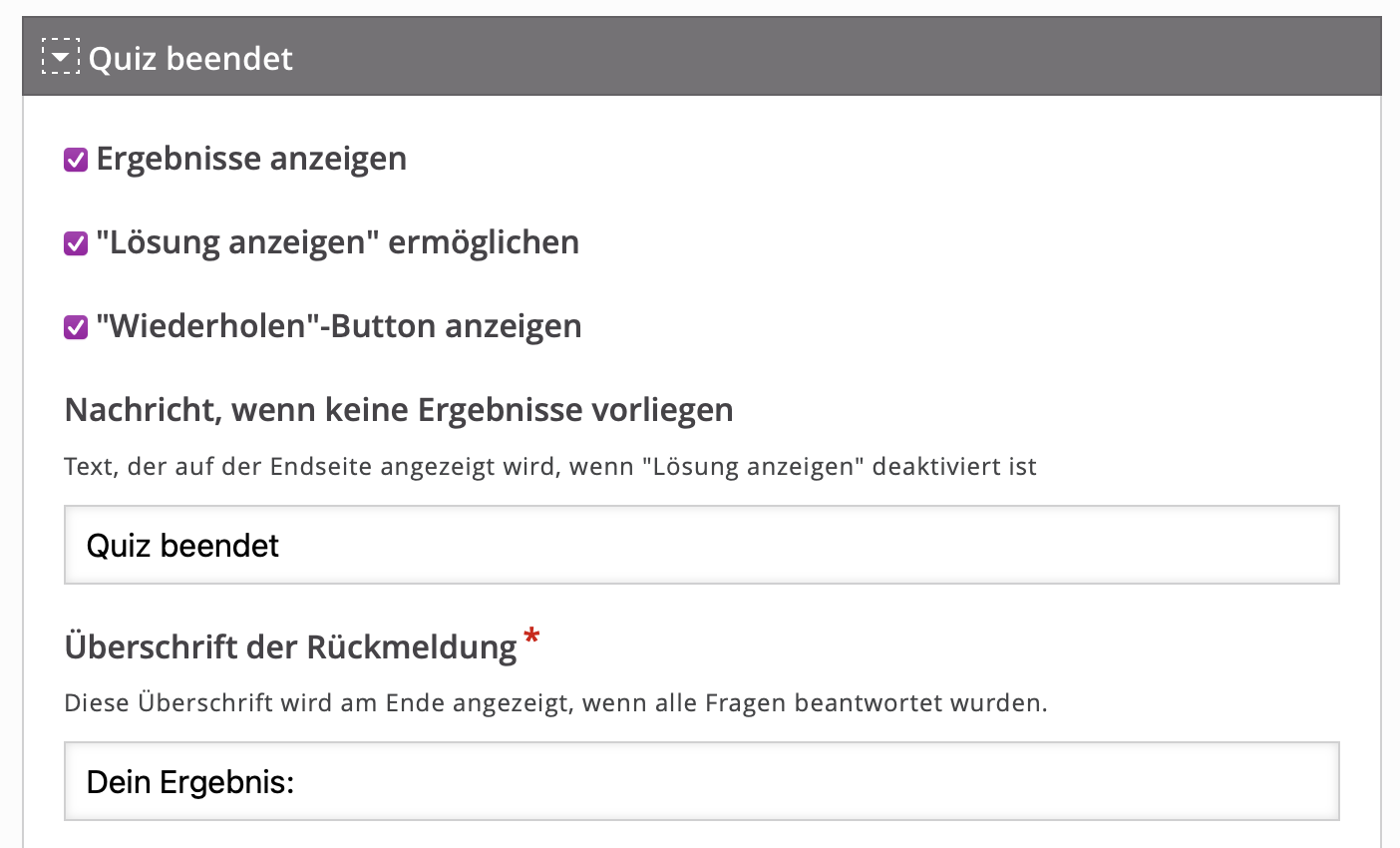
Task: Click the Ergebnisse anzeigen label text
Action: (251, 159)
